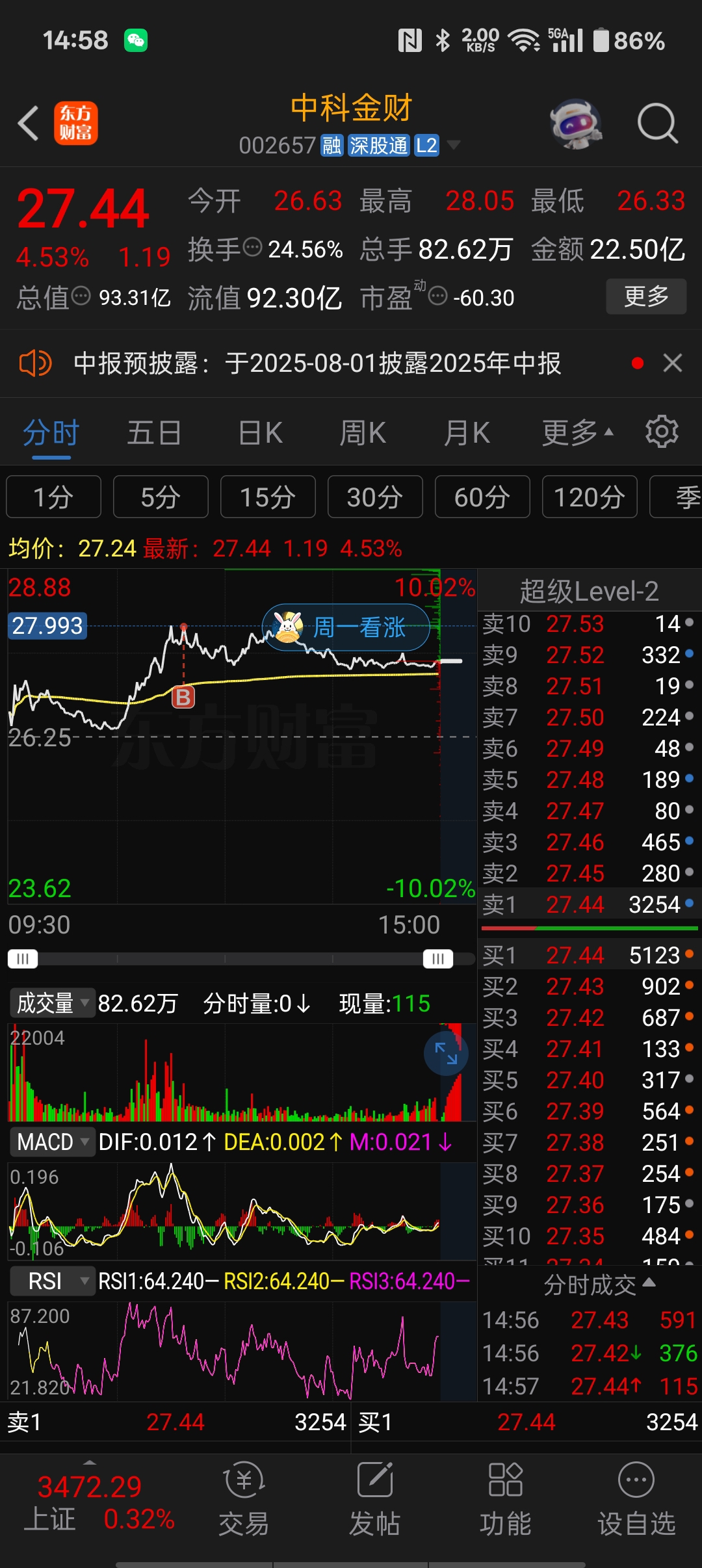Tap the 14:56 27.42 376 trade record

click(x=590, y=1353)
